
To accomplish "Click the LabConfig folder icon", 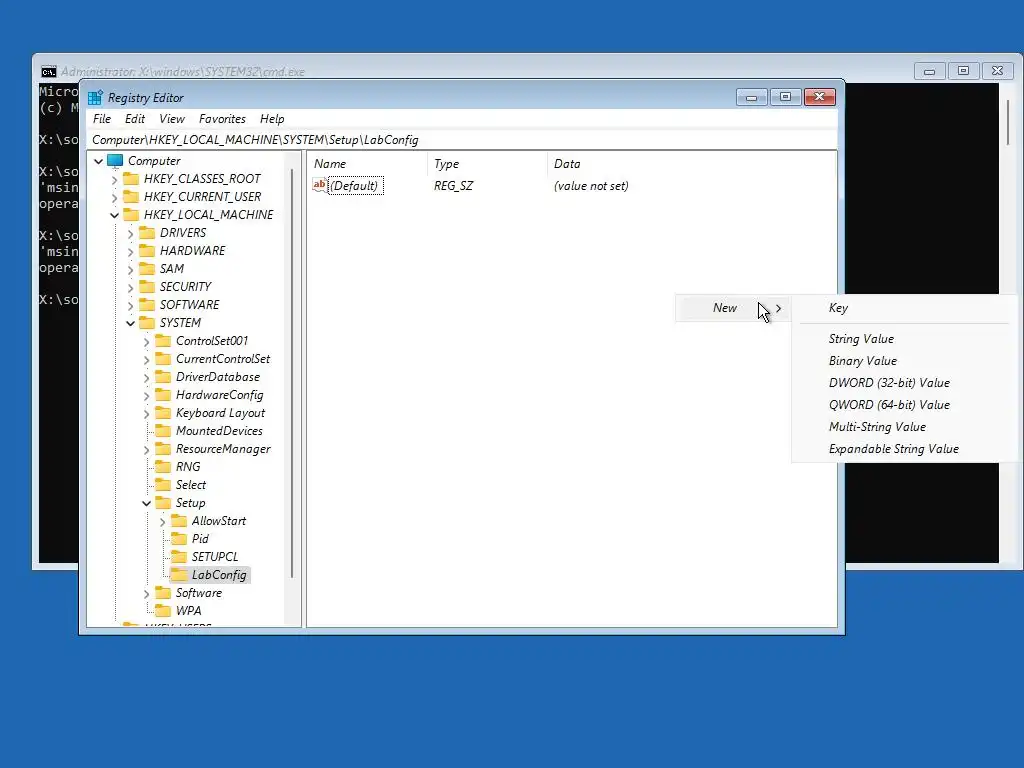I will coord(179,575).
